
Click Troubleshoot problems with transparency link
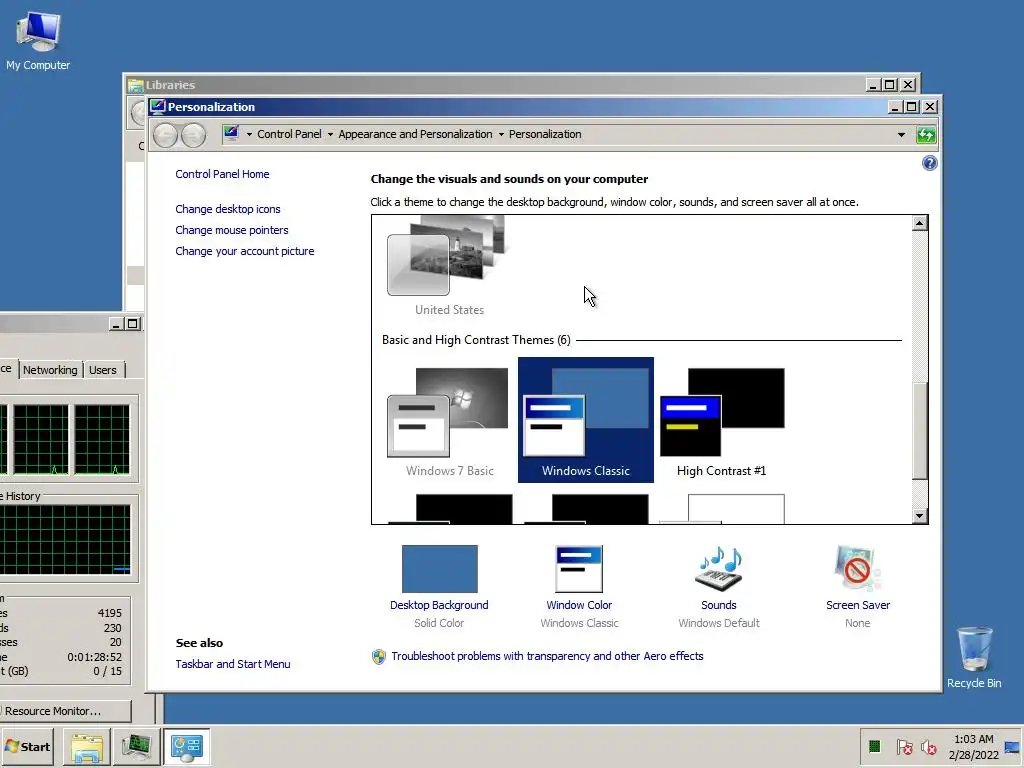pos(547,656)
